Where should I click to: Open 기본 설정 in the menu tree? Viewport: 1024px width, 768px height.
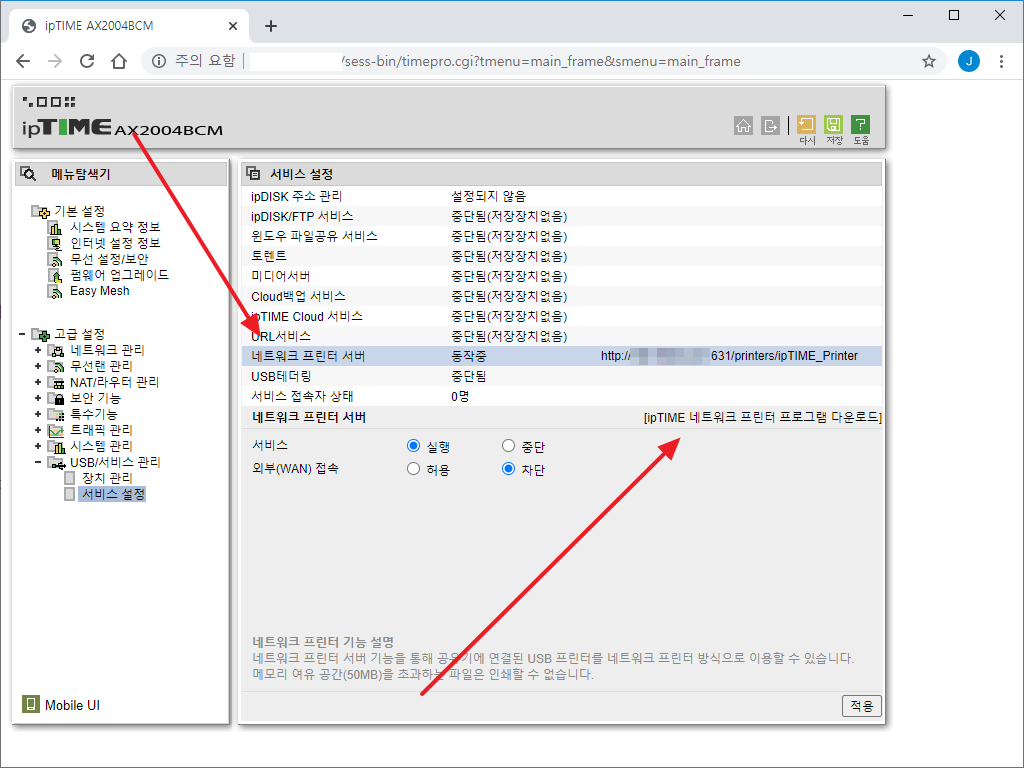pyautogui.click(x=79, y=211)
